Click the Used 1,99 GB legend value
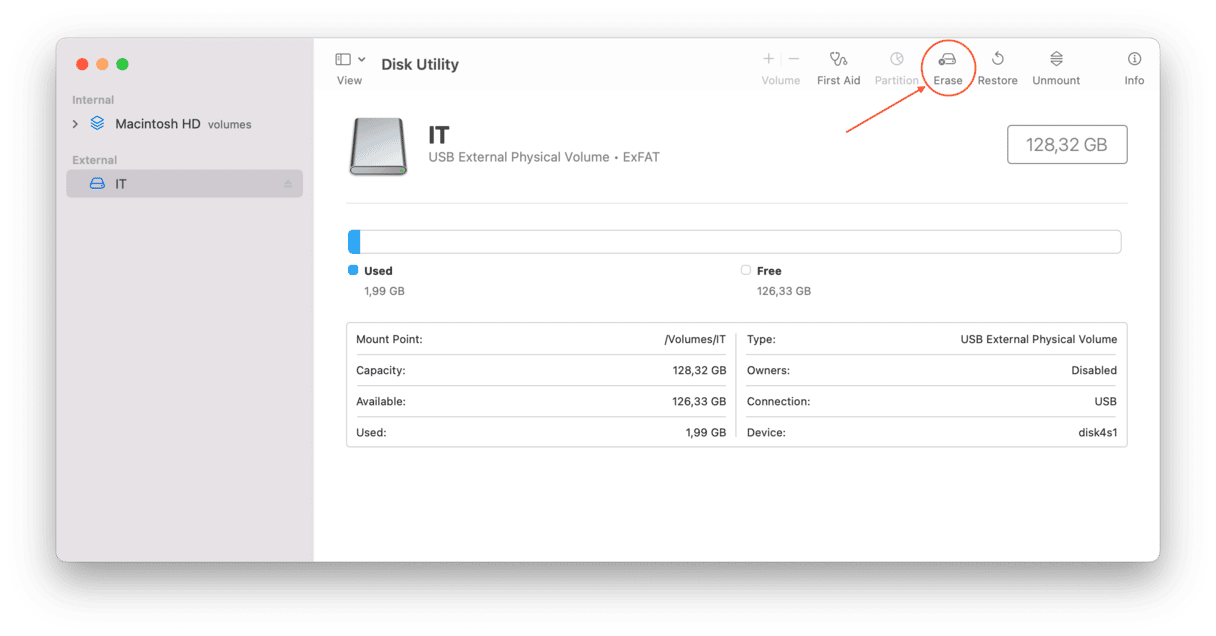The image size is (1216, 636). tap(384, 291)
